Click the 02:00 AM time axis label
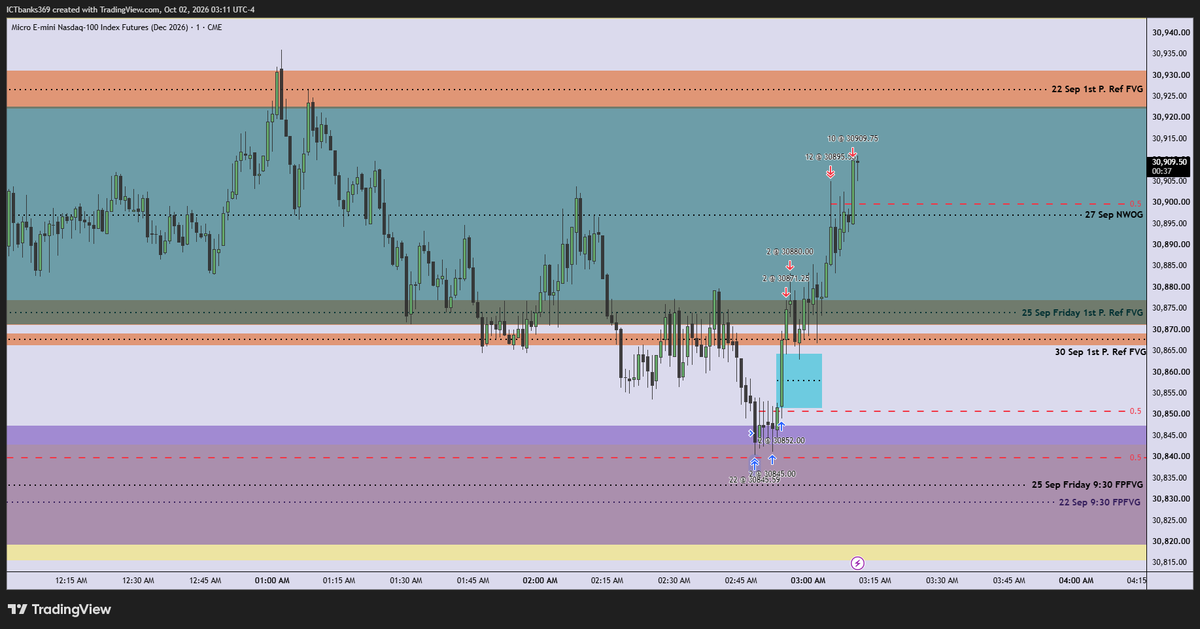 539,580
